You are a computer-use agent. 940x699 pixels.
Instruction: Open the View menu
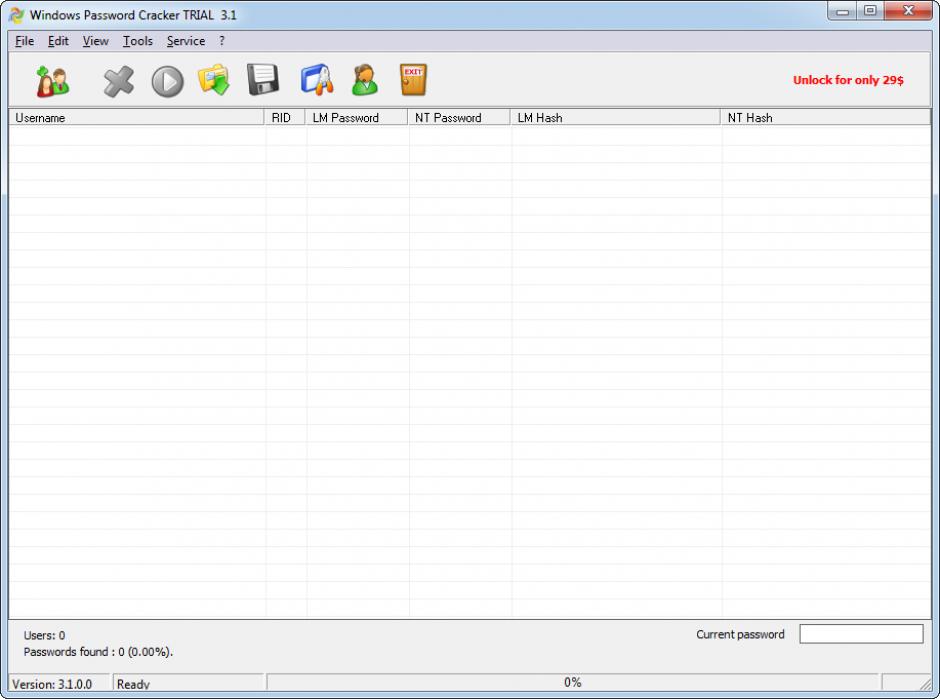pos(95,41)
